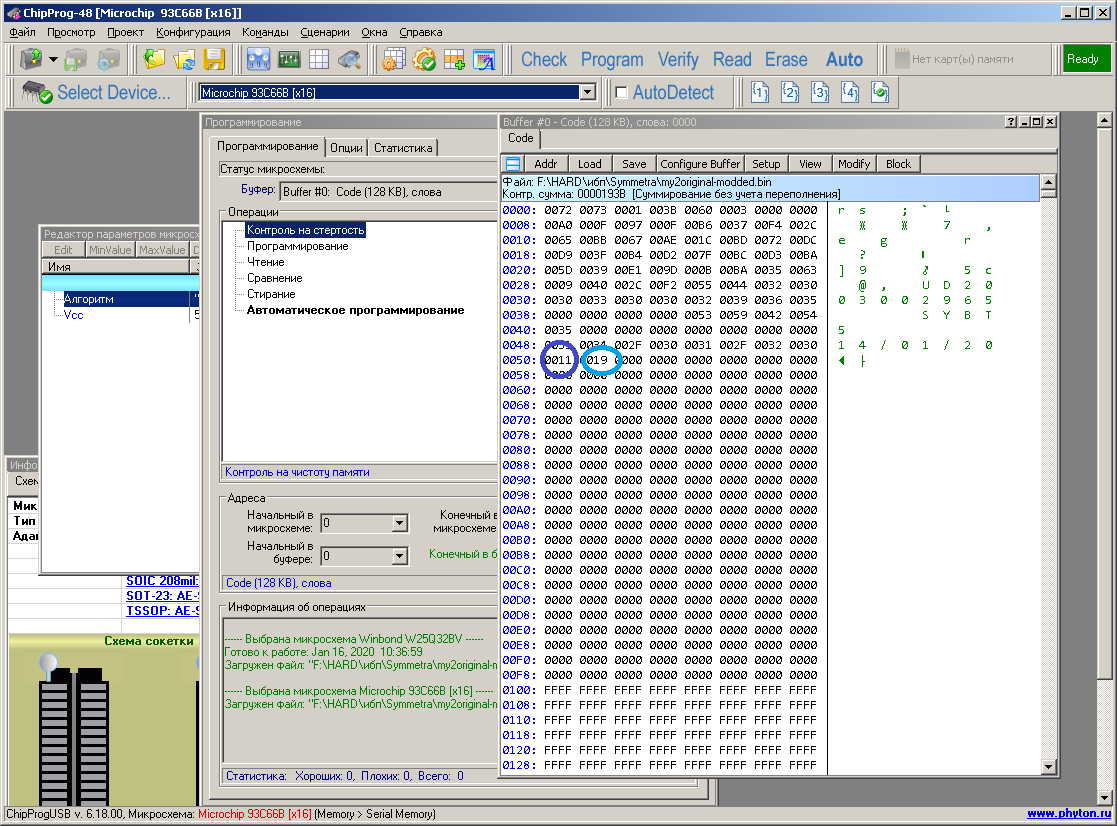The image size is (1117, 826).
Task: Click the script number 1 icon
Action: click(x=760, y=93)
